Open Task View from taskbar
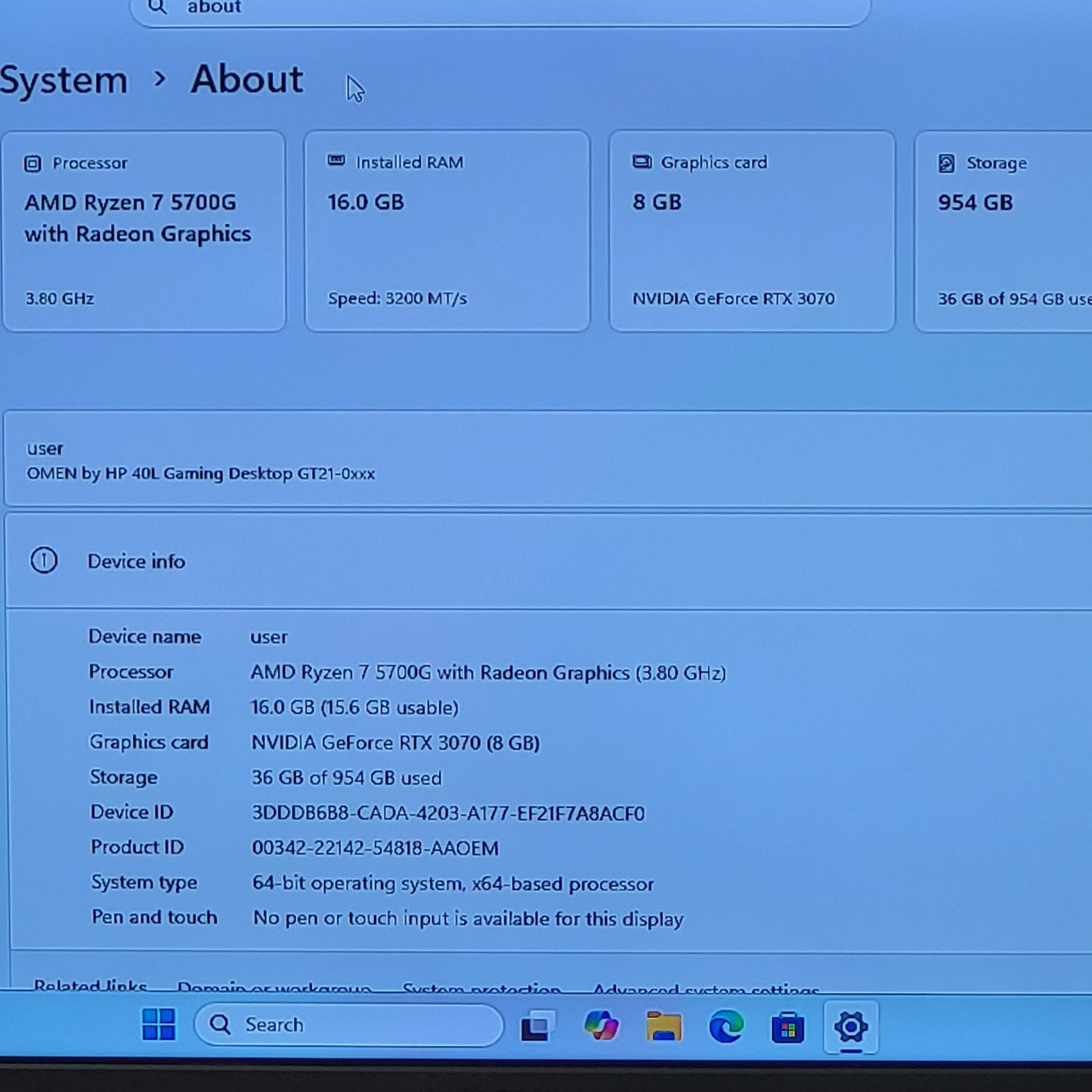 537,1026
